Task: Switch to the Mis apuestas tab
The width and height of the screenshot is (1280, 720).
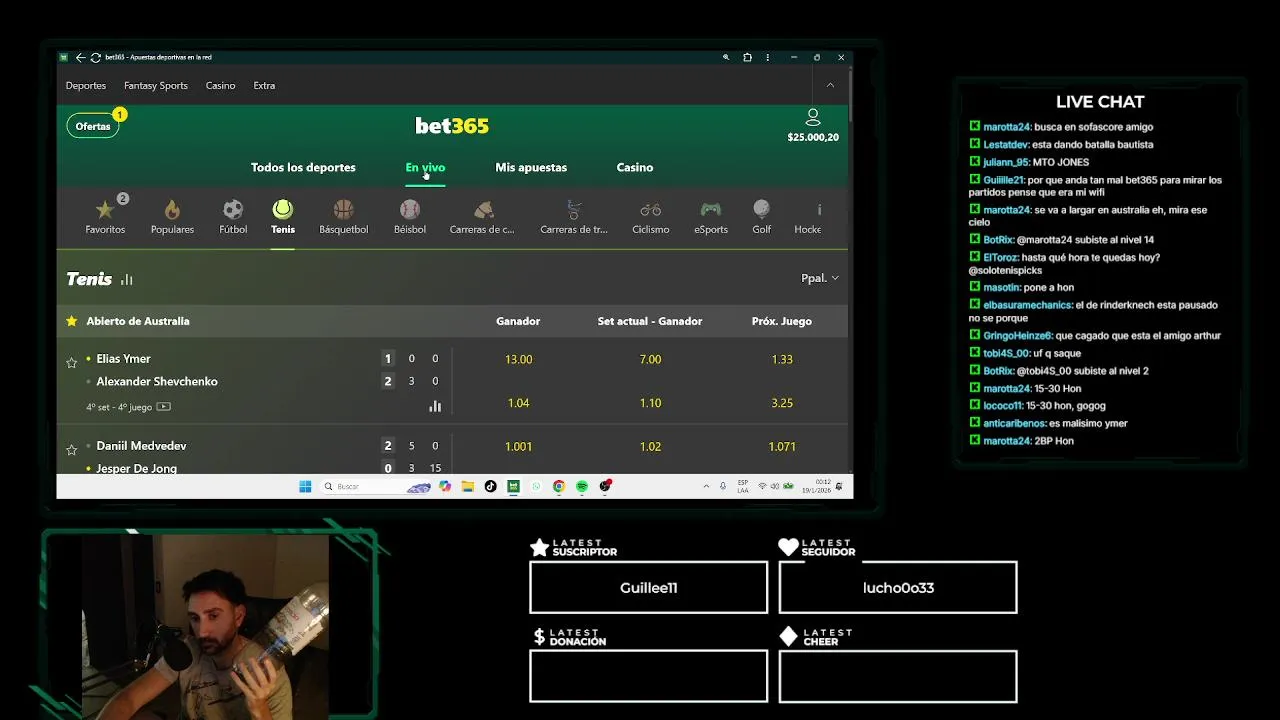Action: pos(531,167)
